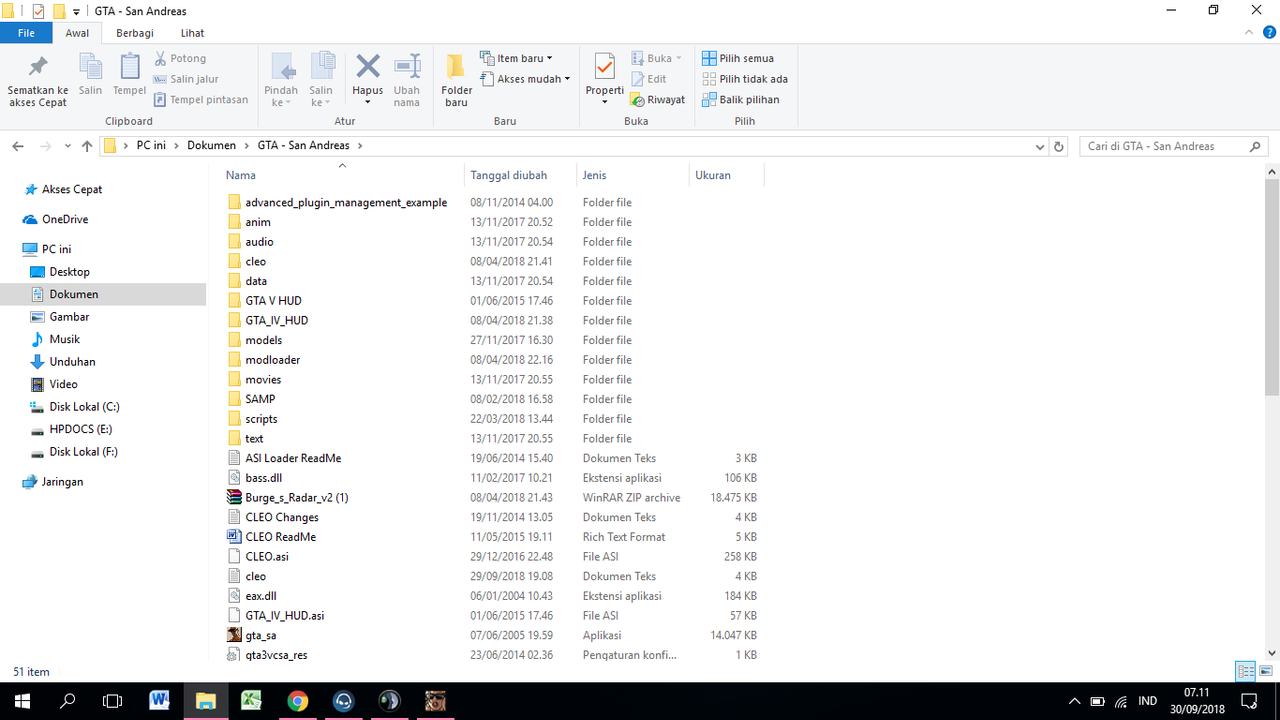The width and height of the screenshot is (1280, 720).
Task: Open Google Chrome from the taskbar
Action: click(297, 700)
